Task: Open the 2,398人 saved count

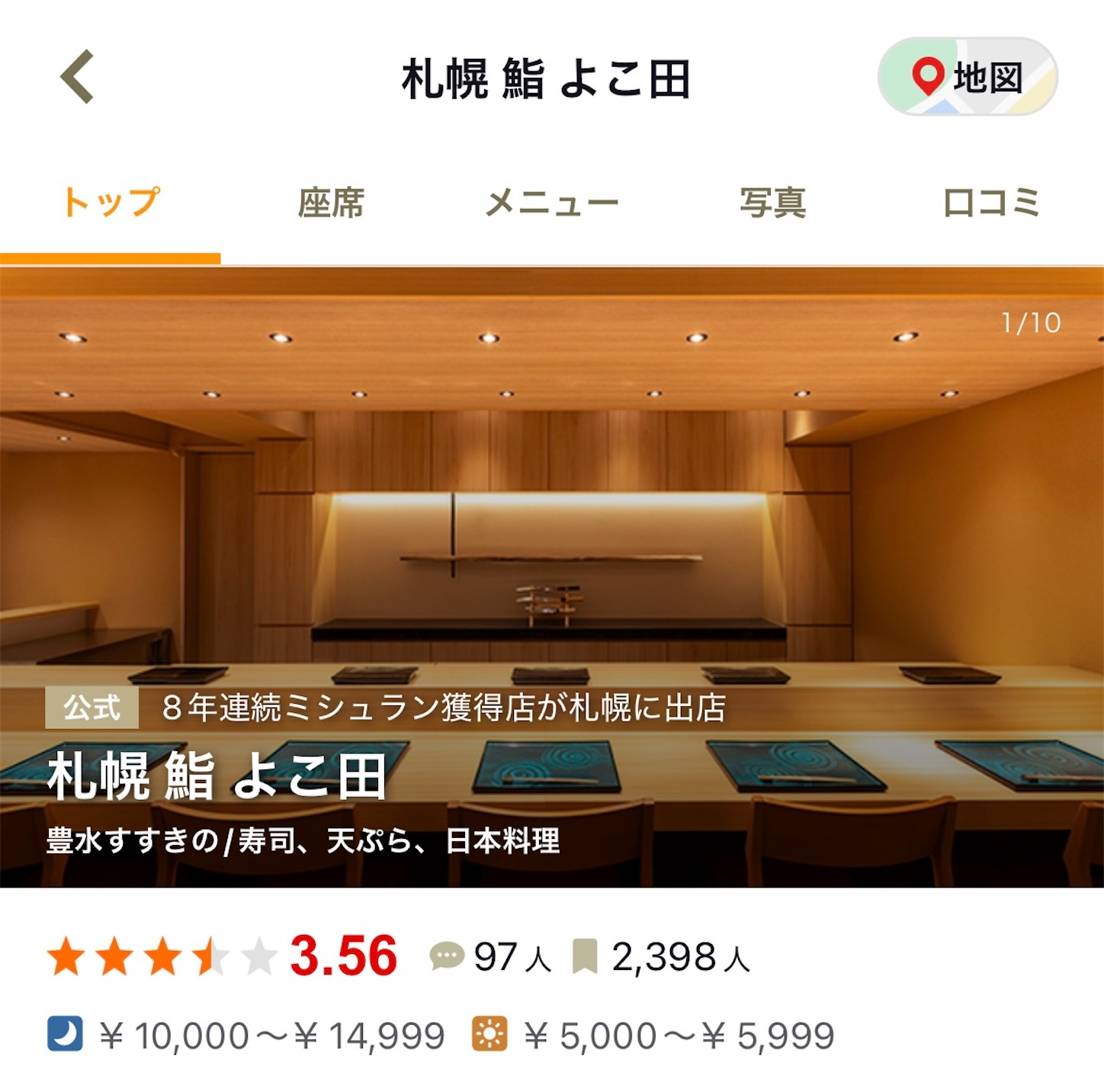Action: (682, 956)
